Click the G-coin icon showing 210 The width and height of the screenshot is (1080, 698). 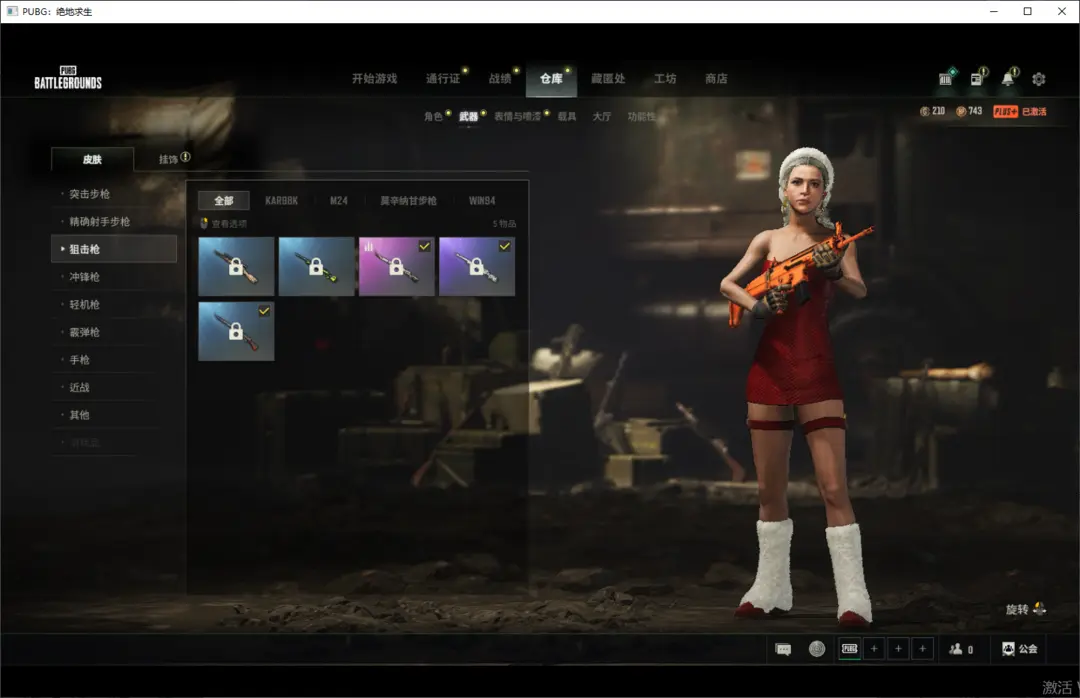(924, 112)
